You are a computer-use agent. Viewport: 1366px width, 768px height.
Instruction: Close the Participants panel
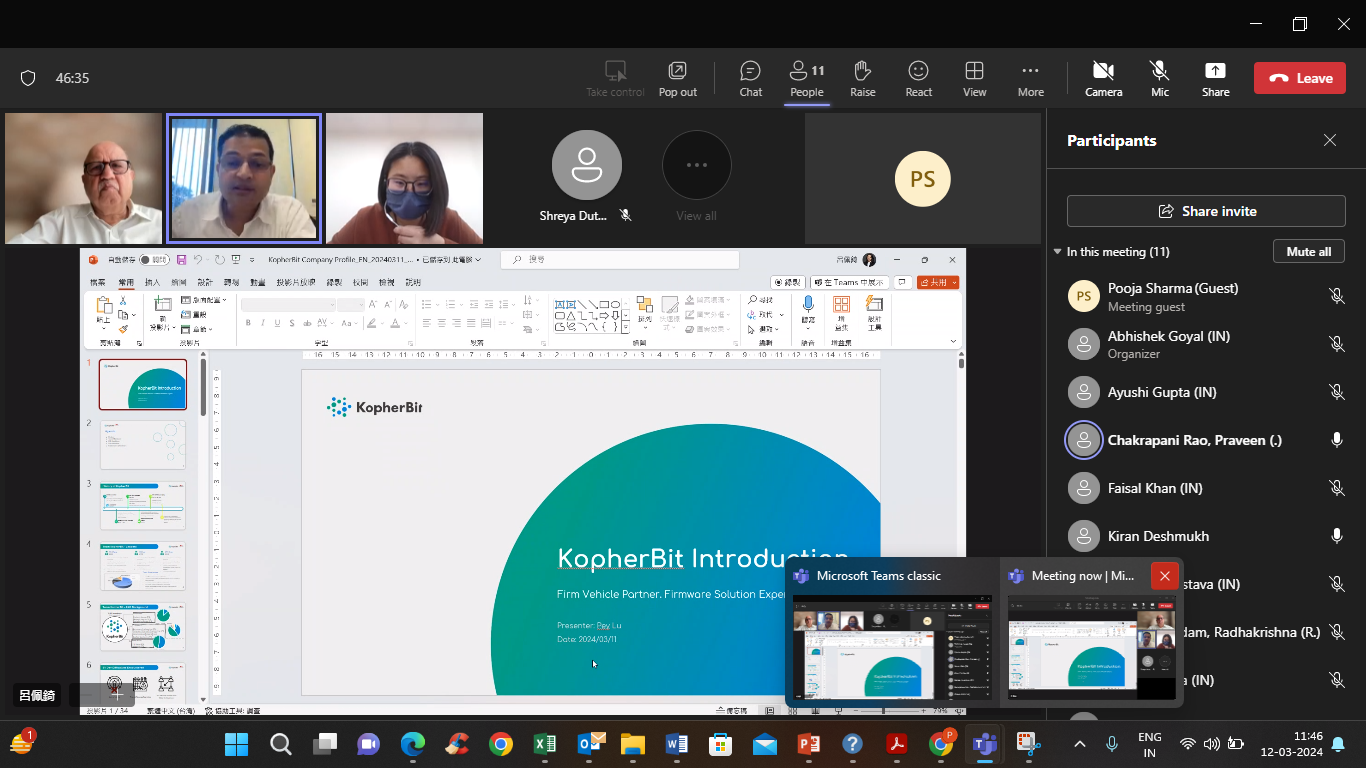(x=1329, y=141)
